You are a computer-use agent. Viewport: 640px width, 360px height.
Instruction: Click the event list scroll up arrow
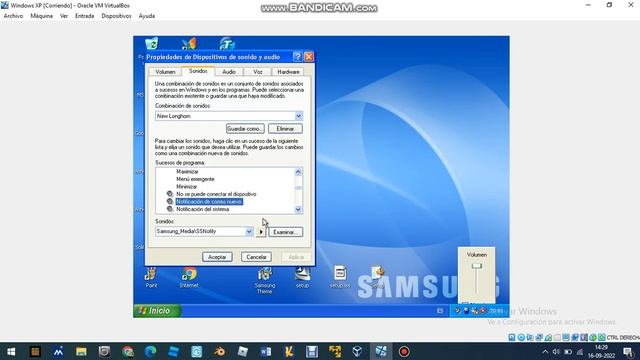[x=298, y=172]
